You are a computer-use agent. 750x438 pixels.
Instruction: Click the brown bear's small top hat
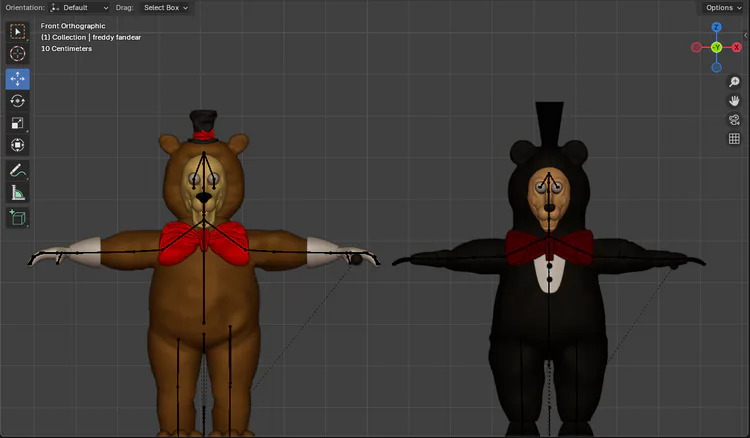204,127
